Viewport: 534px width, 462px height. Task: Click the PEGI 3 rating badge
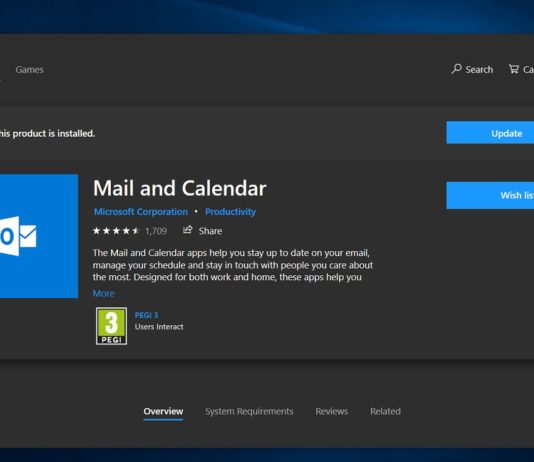click(111, 326)
